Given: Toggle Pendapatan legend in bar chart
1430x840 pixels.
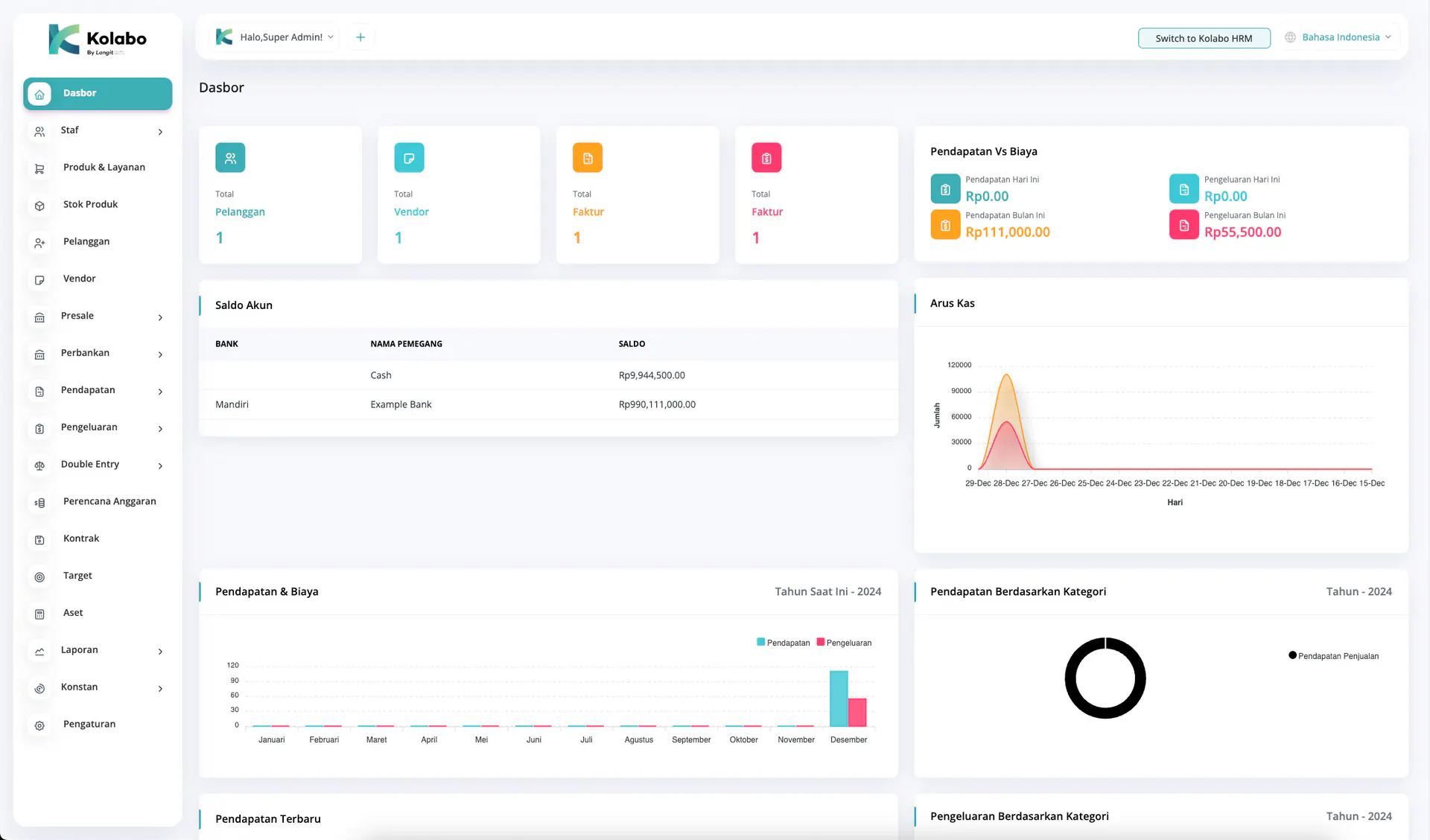Looking at the screenshot, I should click(783, 643).
